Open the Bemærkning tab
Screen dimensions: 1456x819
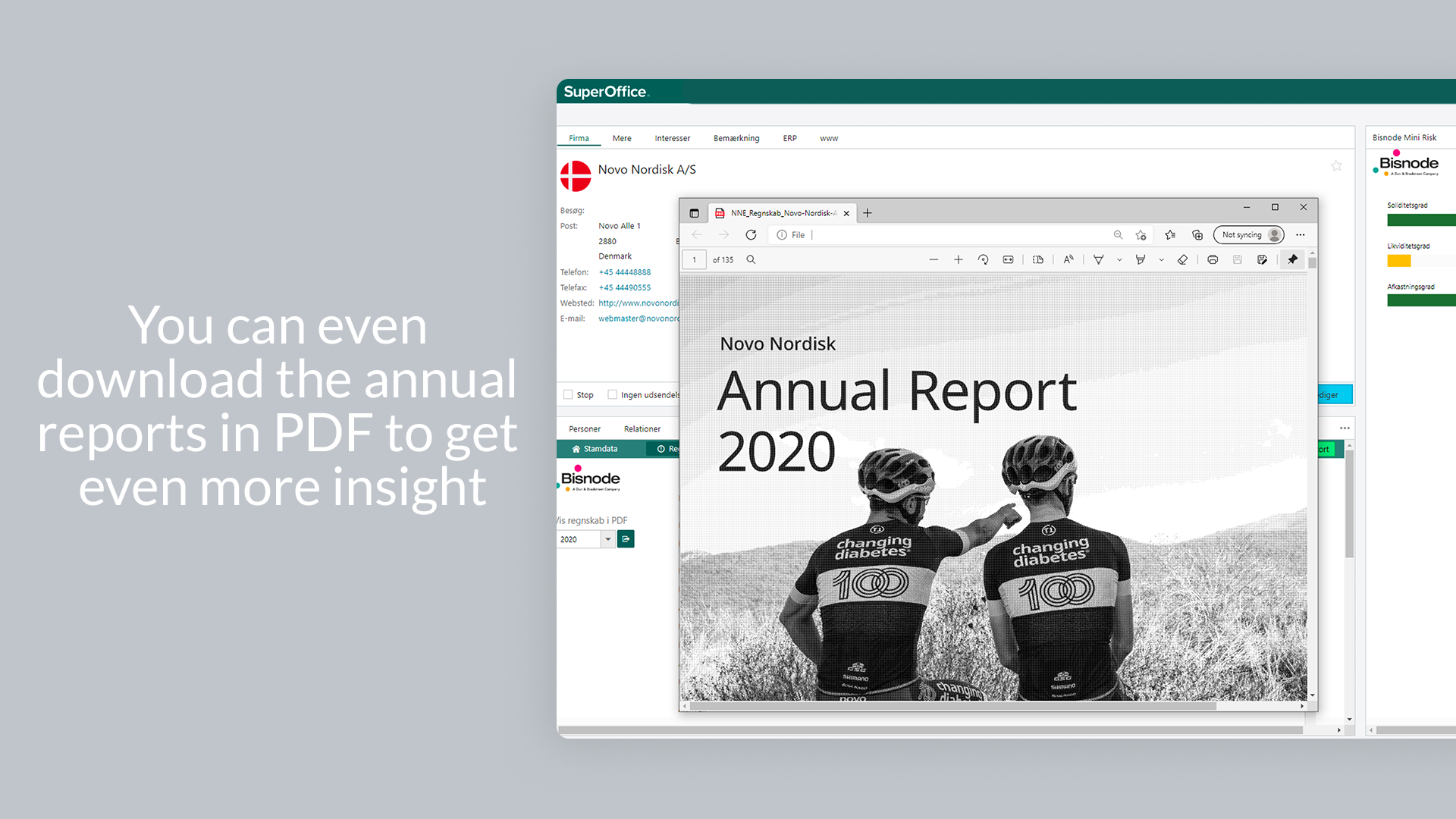736,138
